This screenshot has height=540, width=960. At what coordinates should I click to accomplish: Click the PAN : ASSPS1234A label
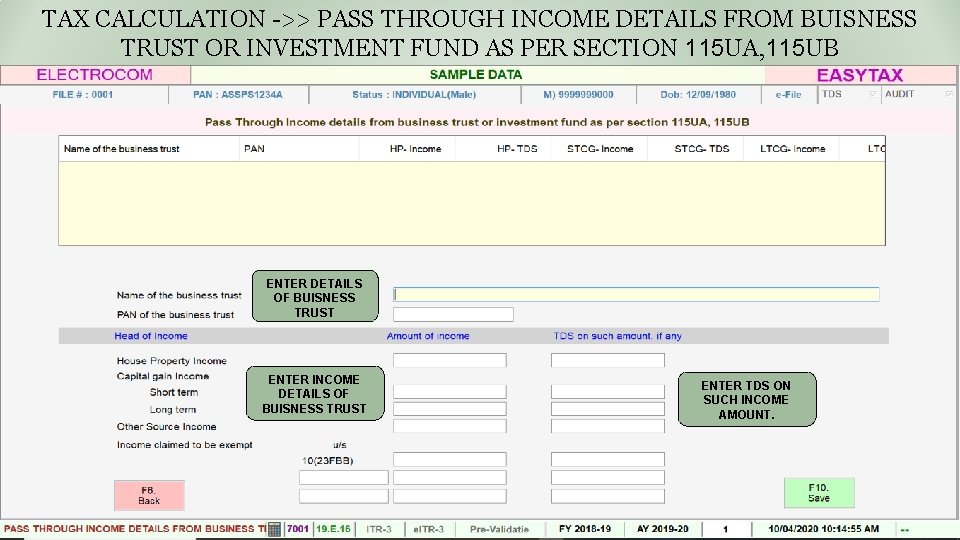[x=238, y=94]
